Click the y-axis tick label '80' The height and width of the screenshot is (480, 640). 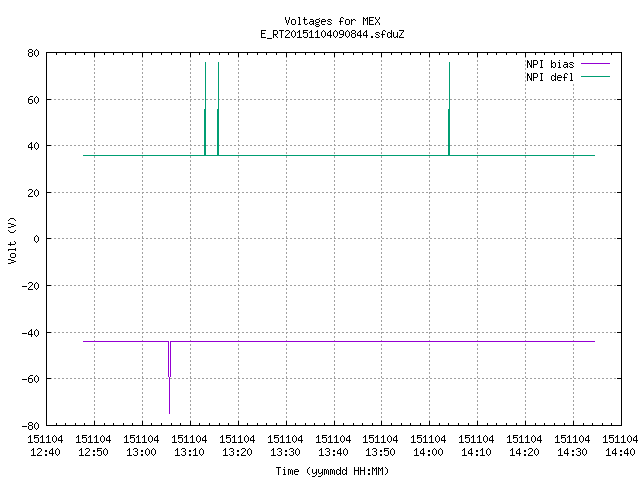(33, 53)
